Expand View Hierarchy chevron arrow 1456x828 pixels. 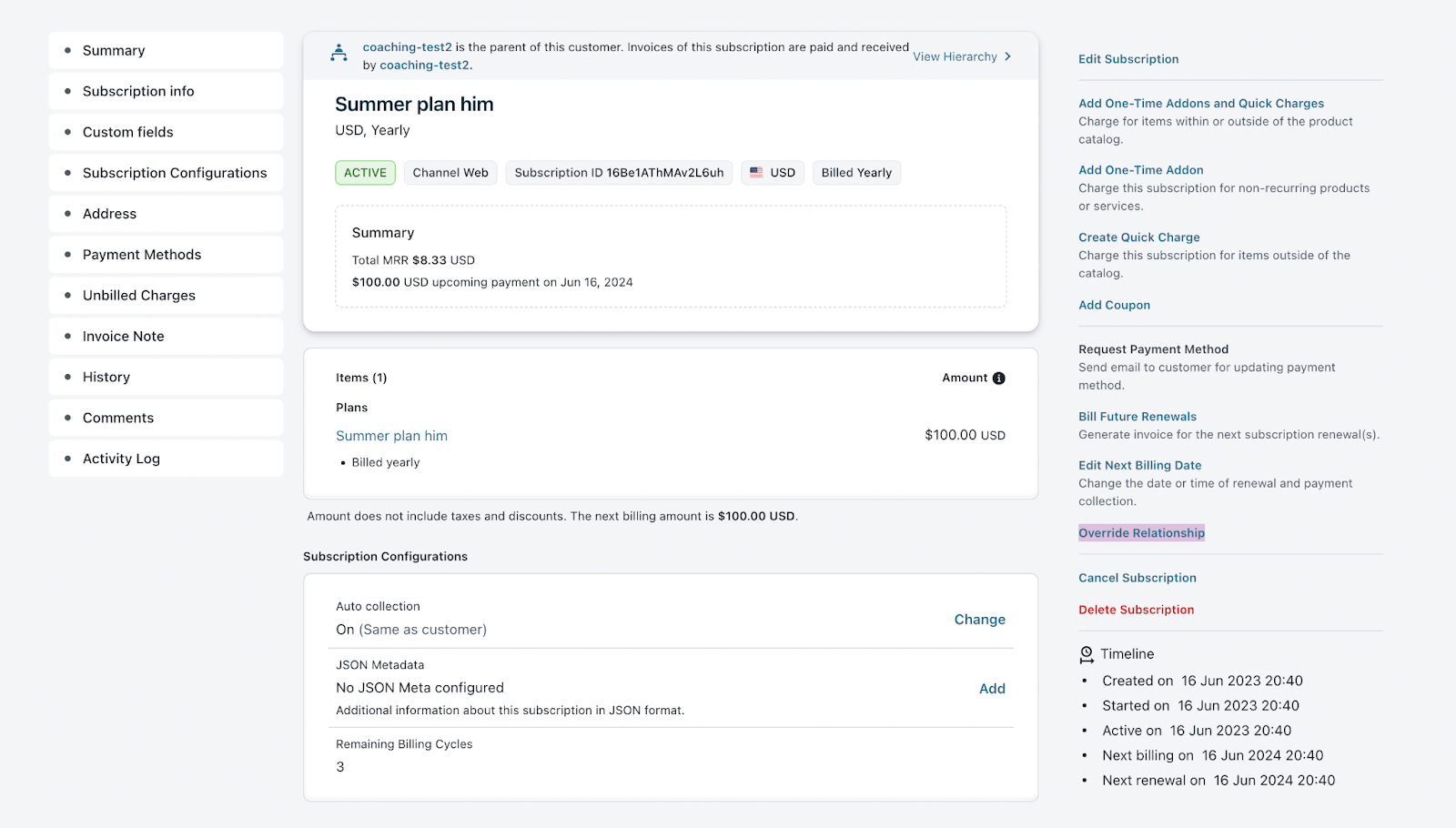tap(1007, 56)
